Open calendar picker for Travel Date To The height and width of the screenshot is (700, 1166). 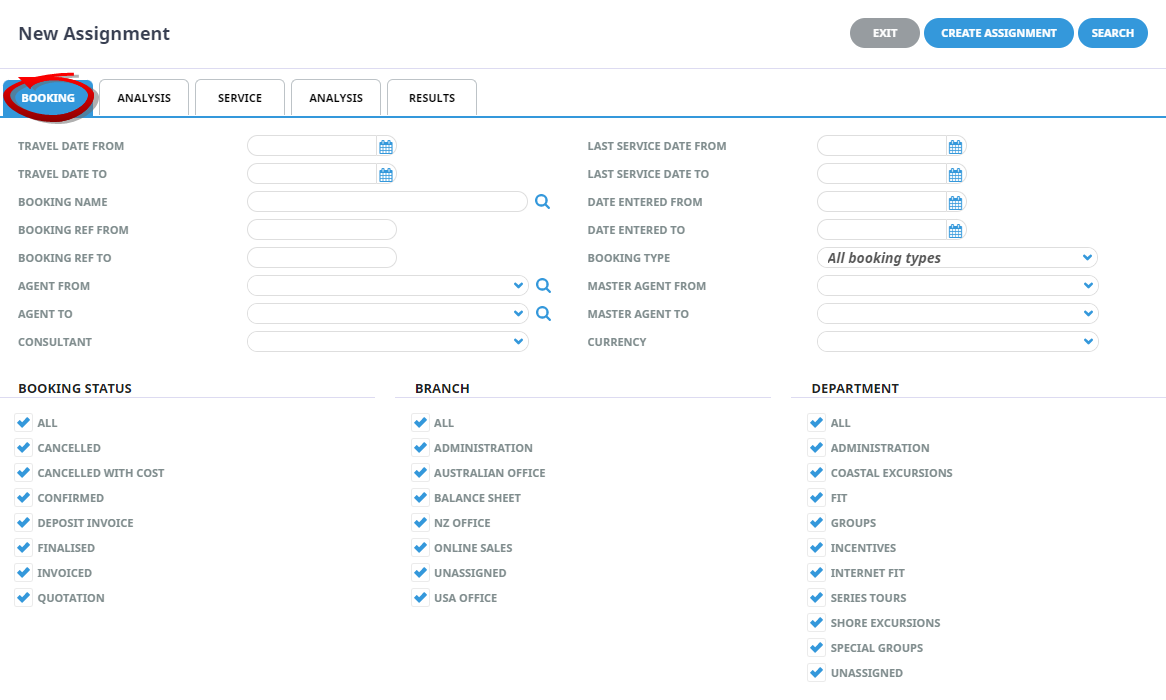coord(386,175)
